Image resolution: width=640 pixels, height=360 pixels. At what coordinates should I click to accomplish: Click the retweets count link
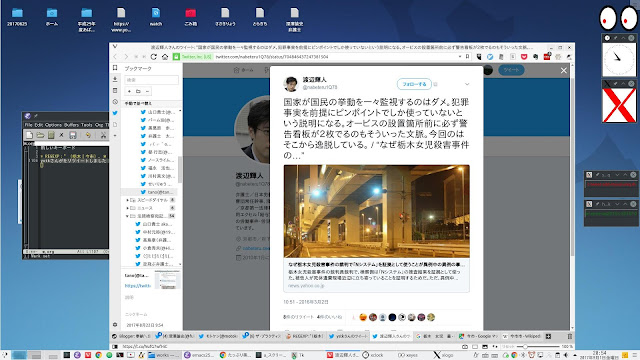tap(298, 317)
